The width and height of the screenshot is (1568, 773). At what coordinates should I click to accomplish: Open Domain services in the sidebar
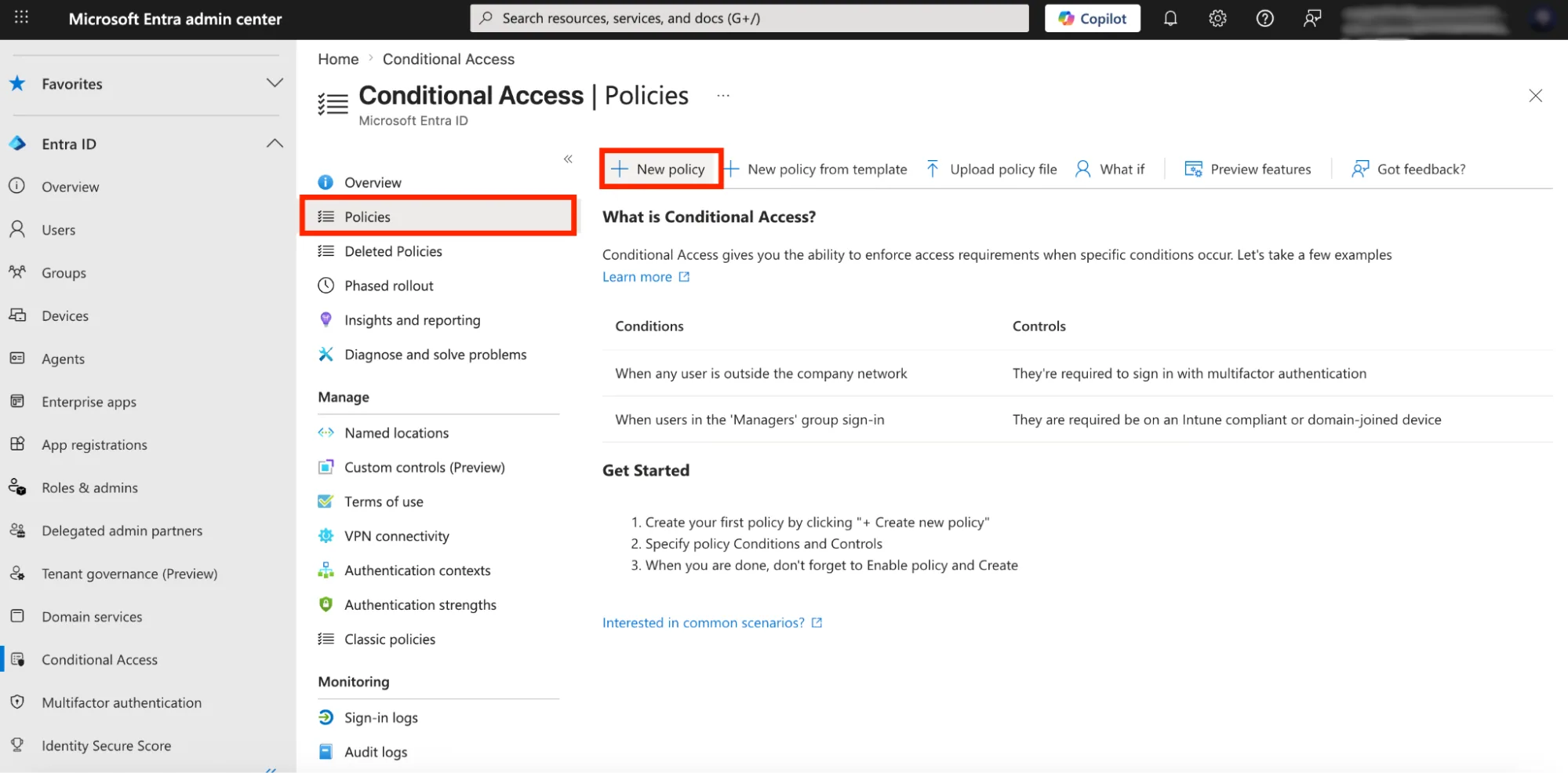(92, 617)
